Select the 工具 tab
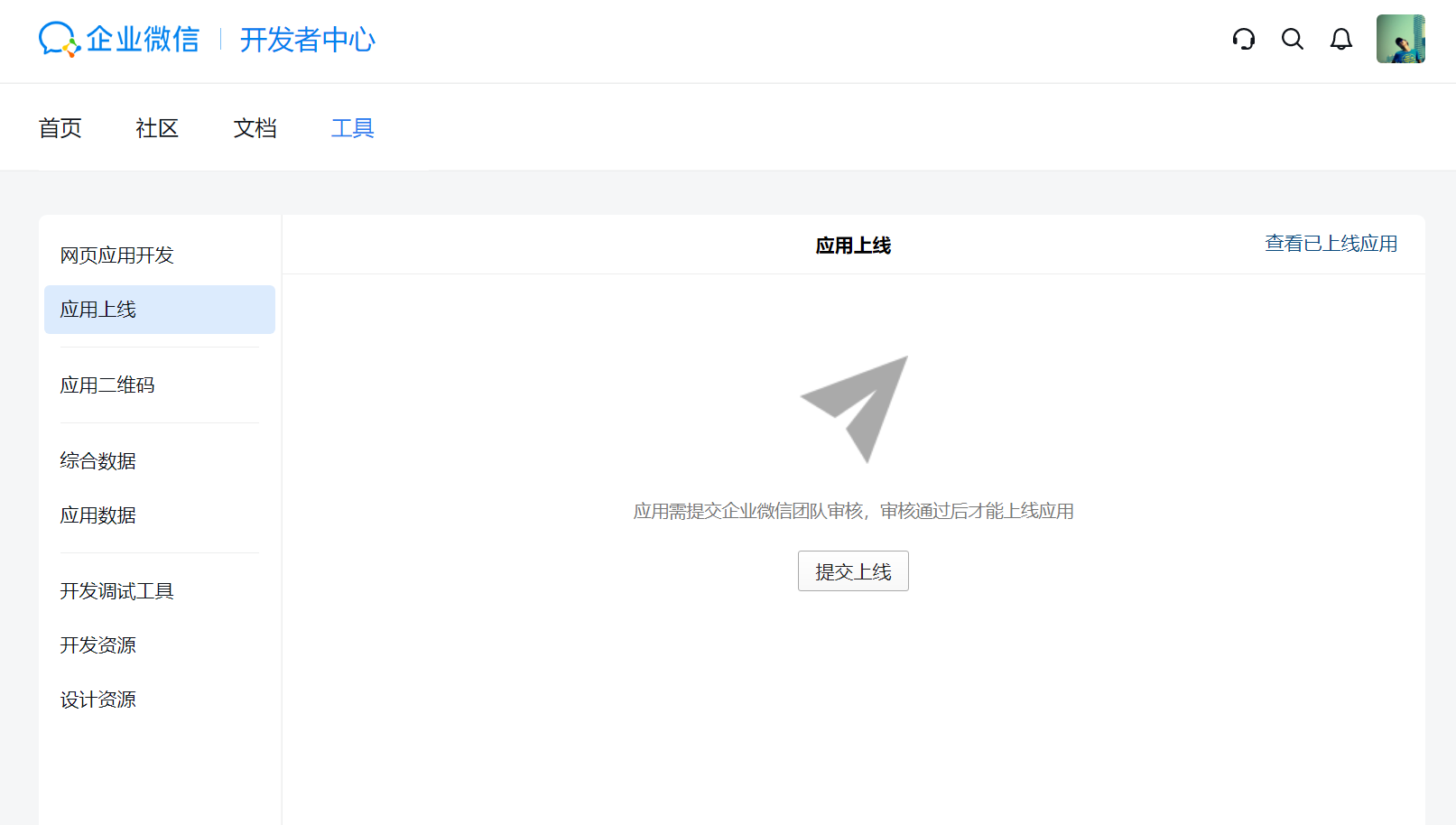Viewport: 1456px width, 825px height. (x=352, y=128)
